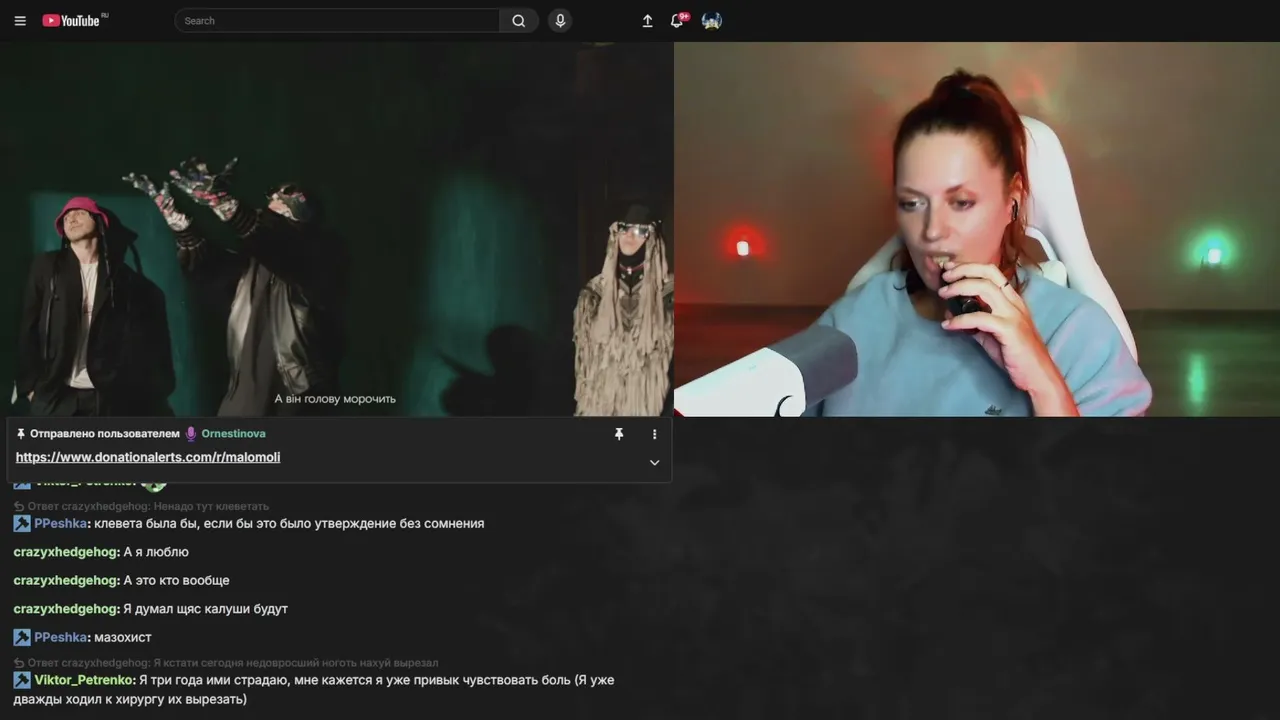Viewport: 1280px width, 720px height.
Task: Open the donationalerts.com/r/malomoli link
Action: coord(148,457)
